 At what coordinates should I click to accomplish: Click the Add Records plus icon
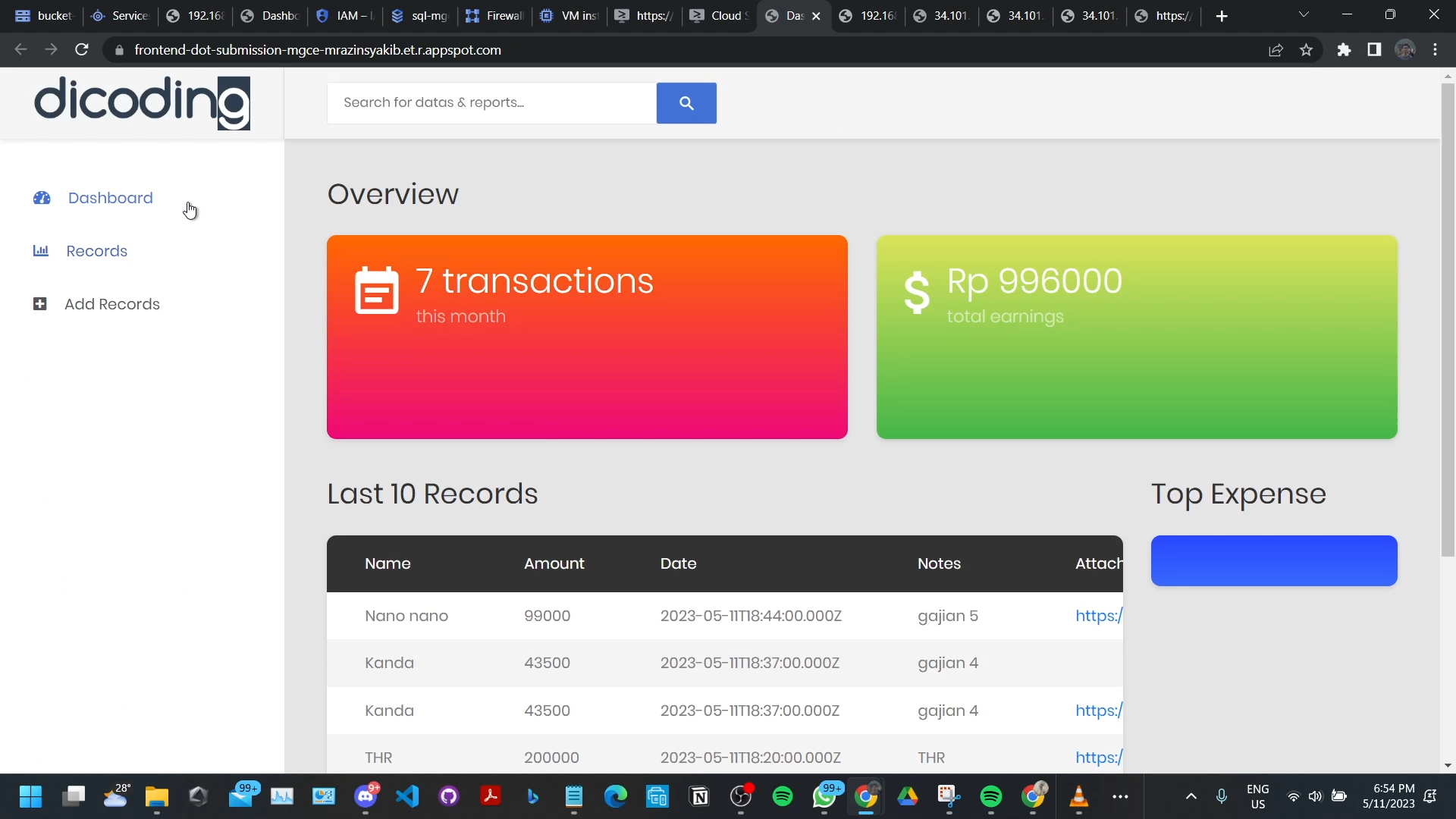tap(39, 303)
